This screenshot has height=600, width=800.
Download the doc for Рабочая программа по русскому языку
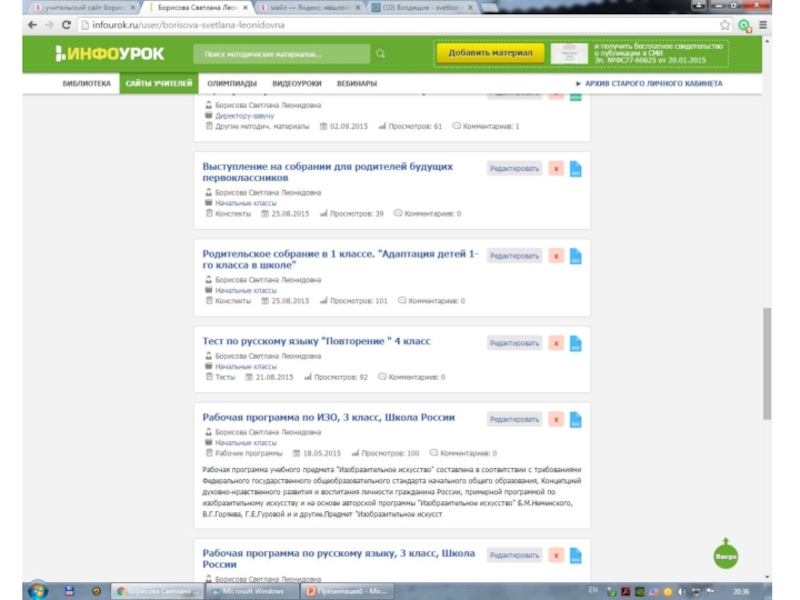click(x=576, y=556)
